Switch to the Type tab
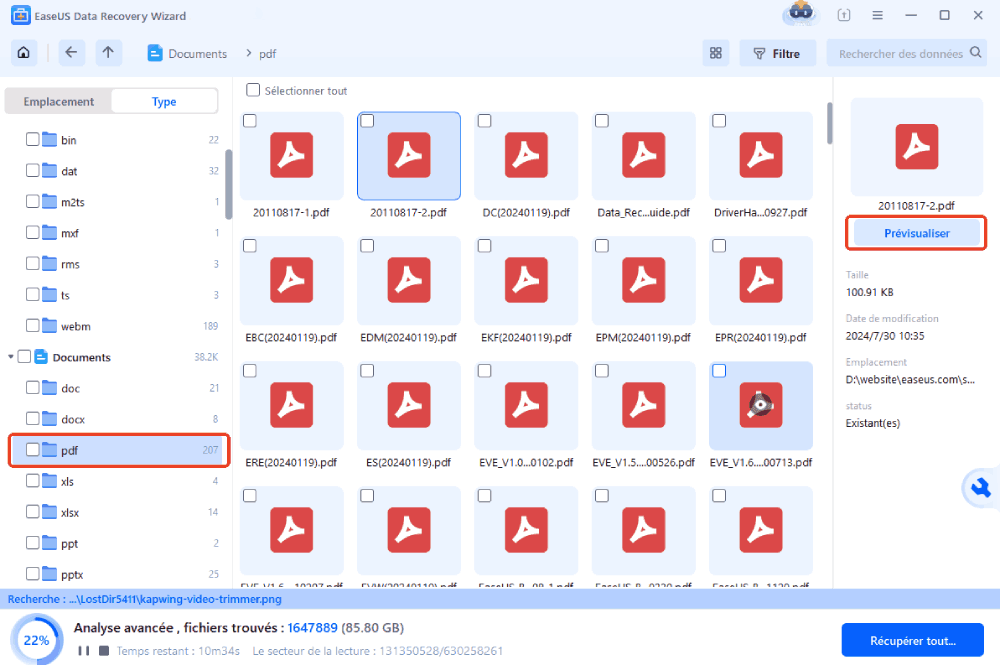The width and height of the screenshot is (1000, 665). point(164,101)
